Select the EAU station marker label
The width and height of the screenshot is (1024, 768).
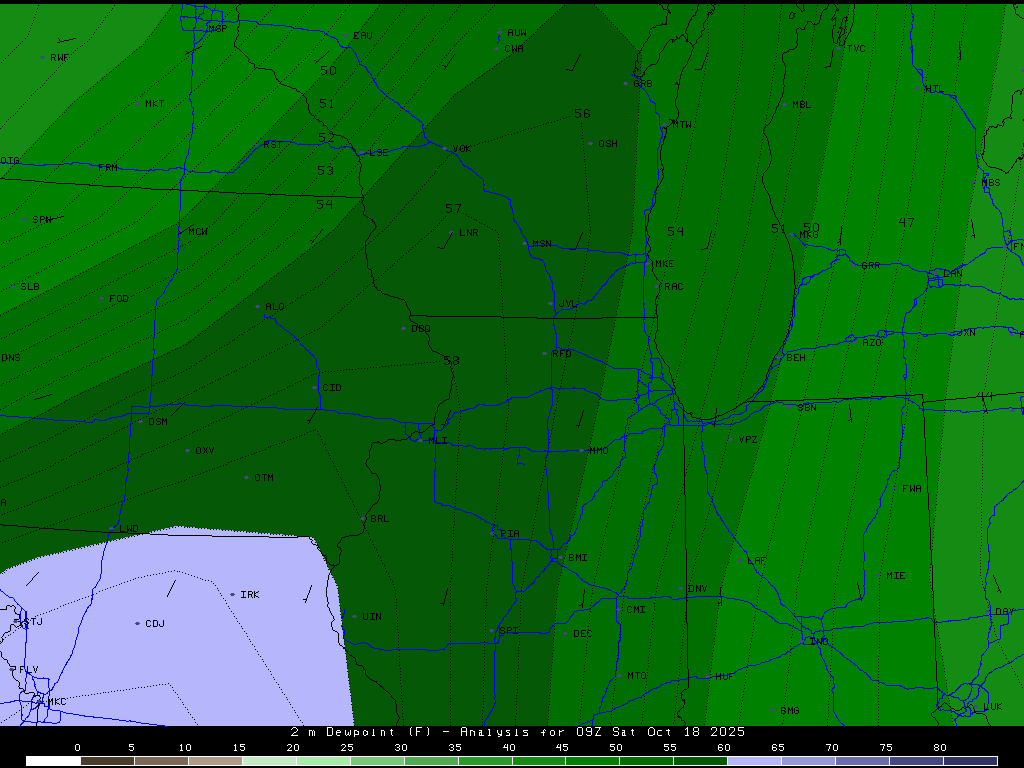pyautogui.click(x=362, y=36)
